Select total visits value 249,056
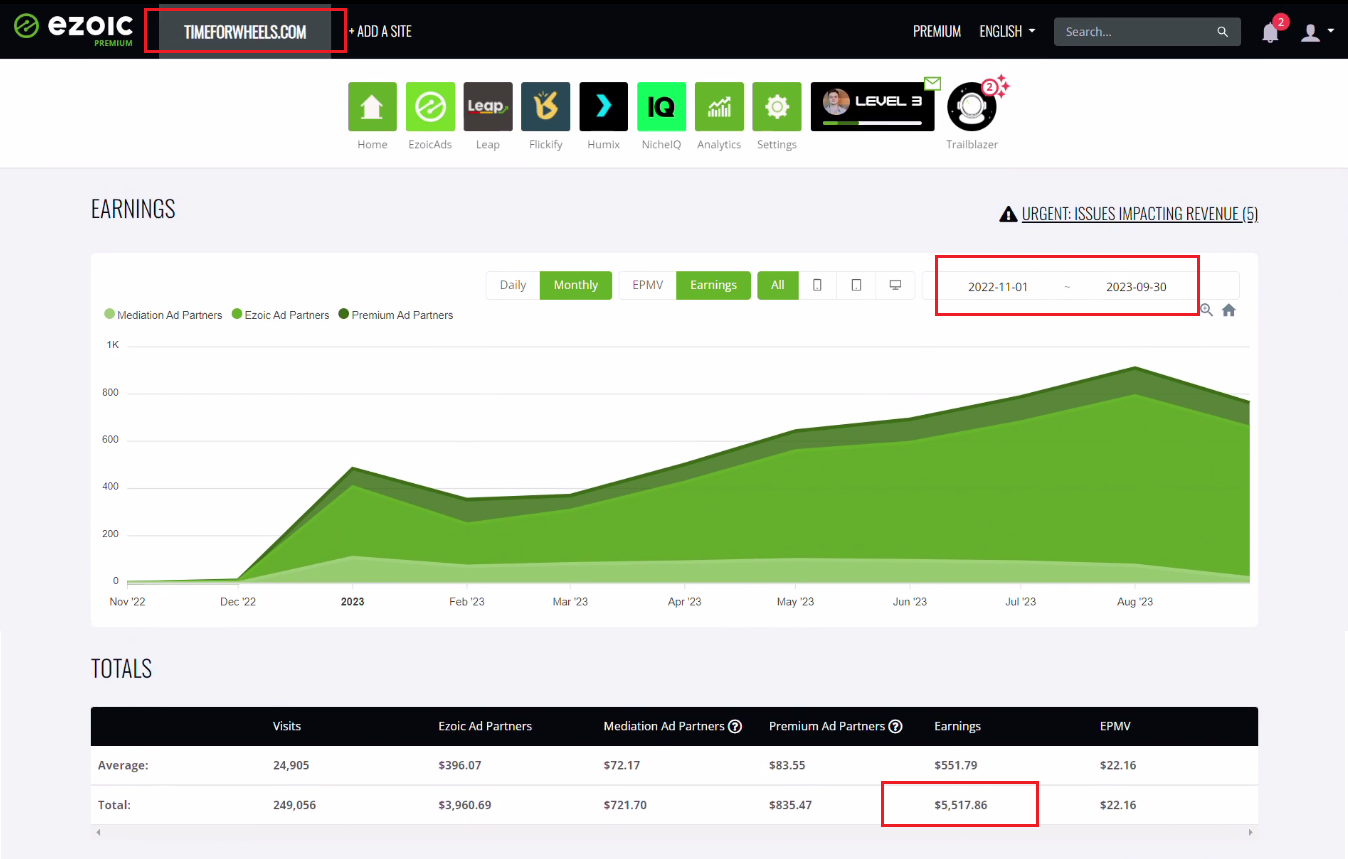1348x859 pixels. point(294,805)
